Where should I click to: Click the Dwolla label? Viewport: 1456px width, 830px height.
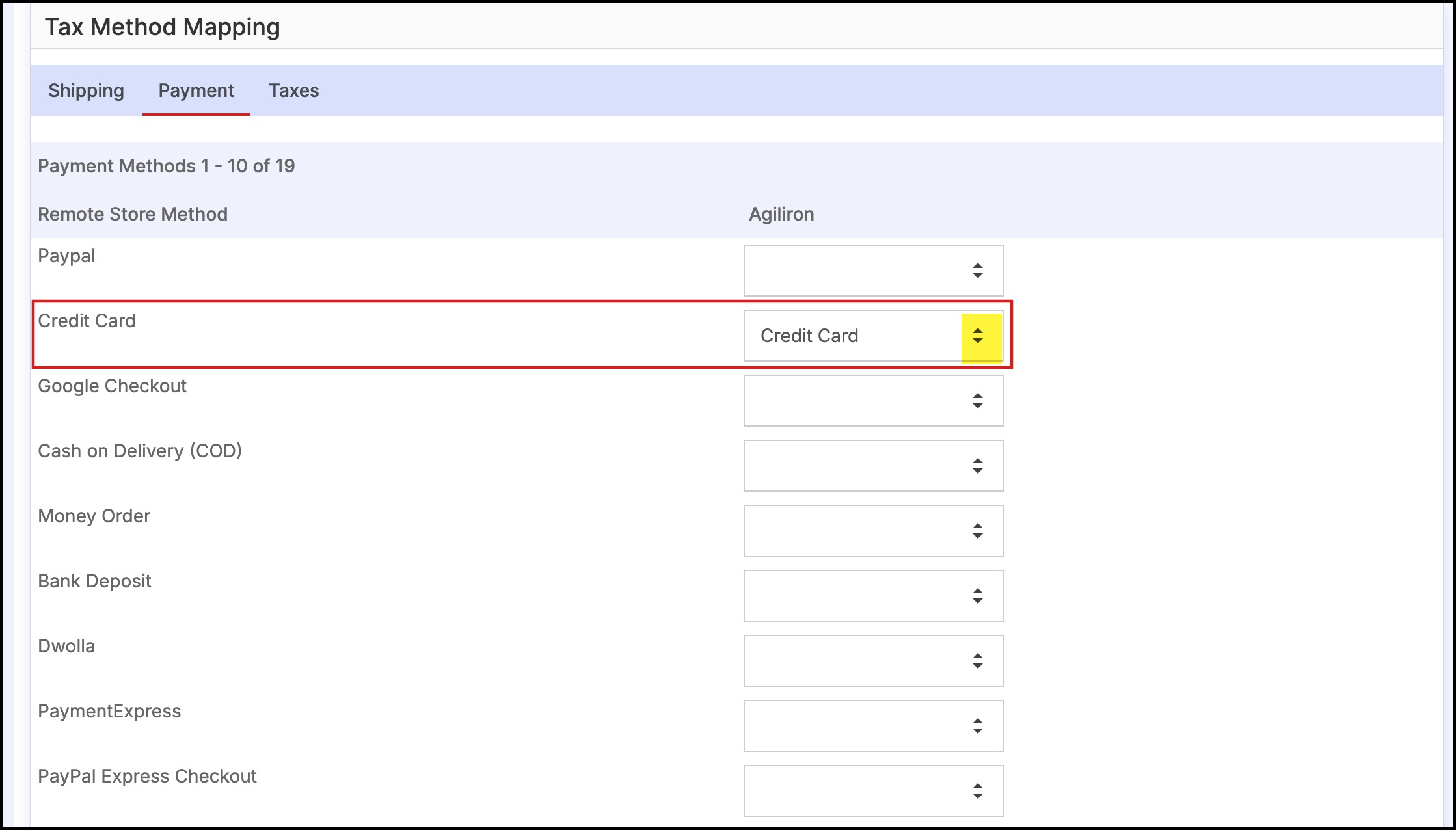pyautogui.click(x=66, y=646)
